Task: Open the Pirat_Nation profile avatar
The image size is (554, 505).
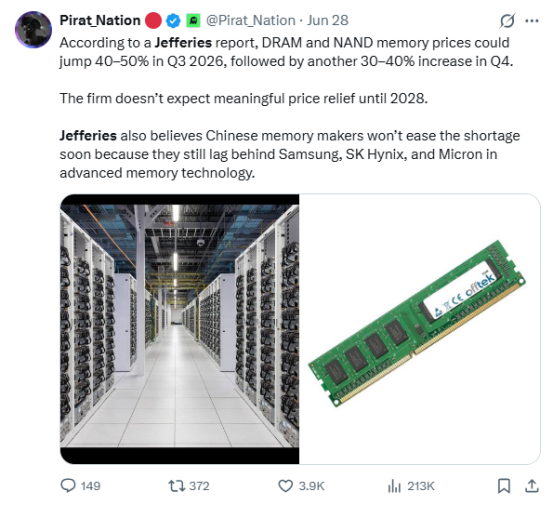Action: (33, 30)
